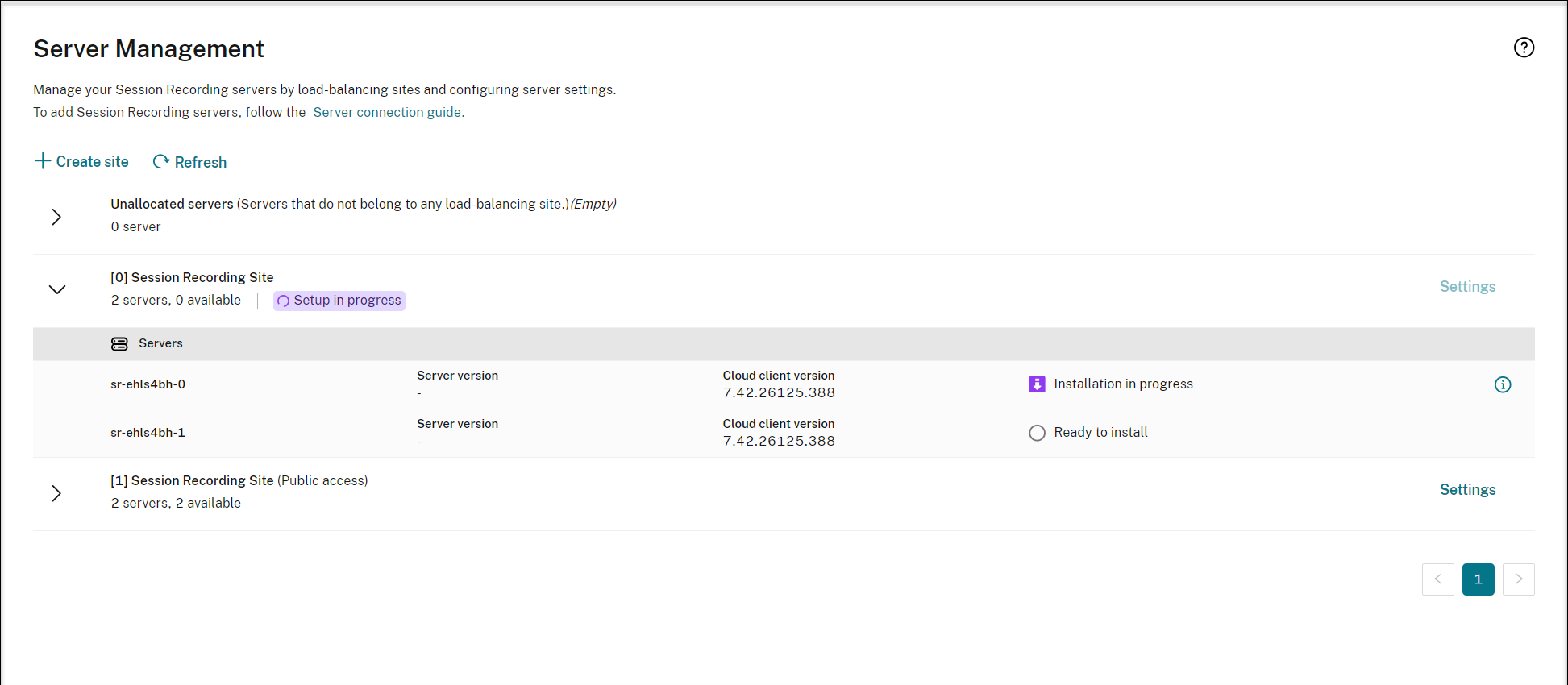Click the purple installation in progress icon
The width and height of the screenshot is (1568, 685).
1037,384
